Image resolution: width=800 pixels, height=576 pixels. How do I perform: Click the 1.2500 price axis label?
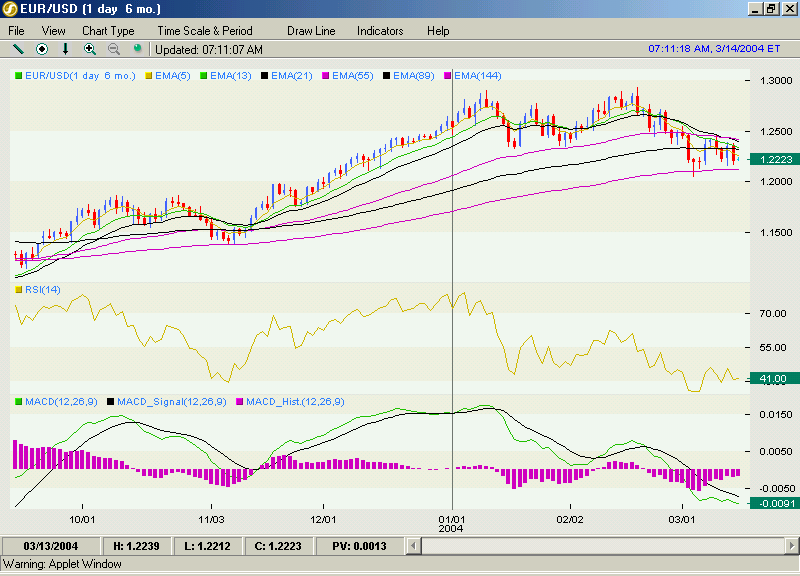[x=776, y=132]
